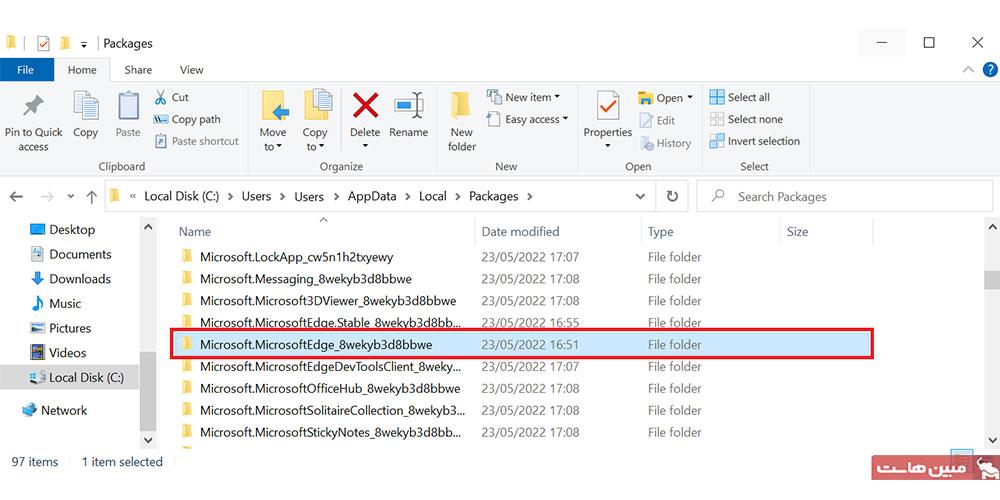Open address bar history dropdown chevron
Screen dimensions: 1000x500
(641, 196)
